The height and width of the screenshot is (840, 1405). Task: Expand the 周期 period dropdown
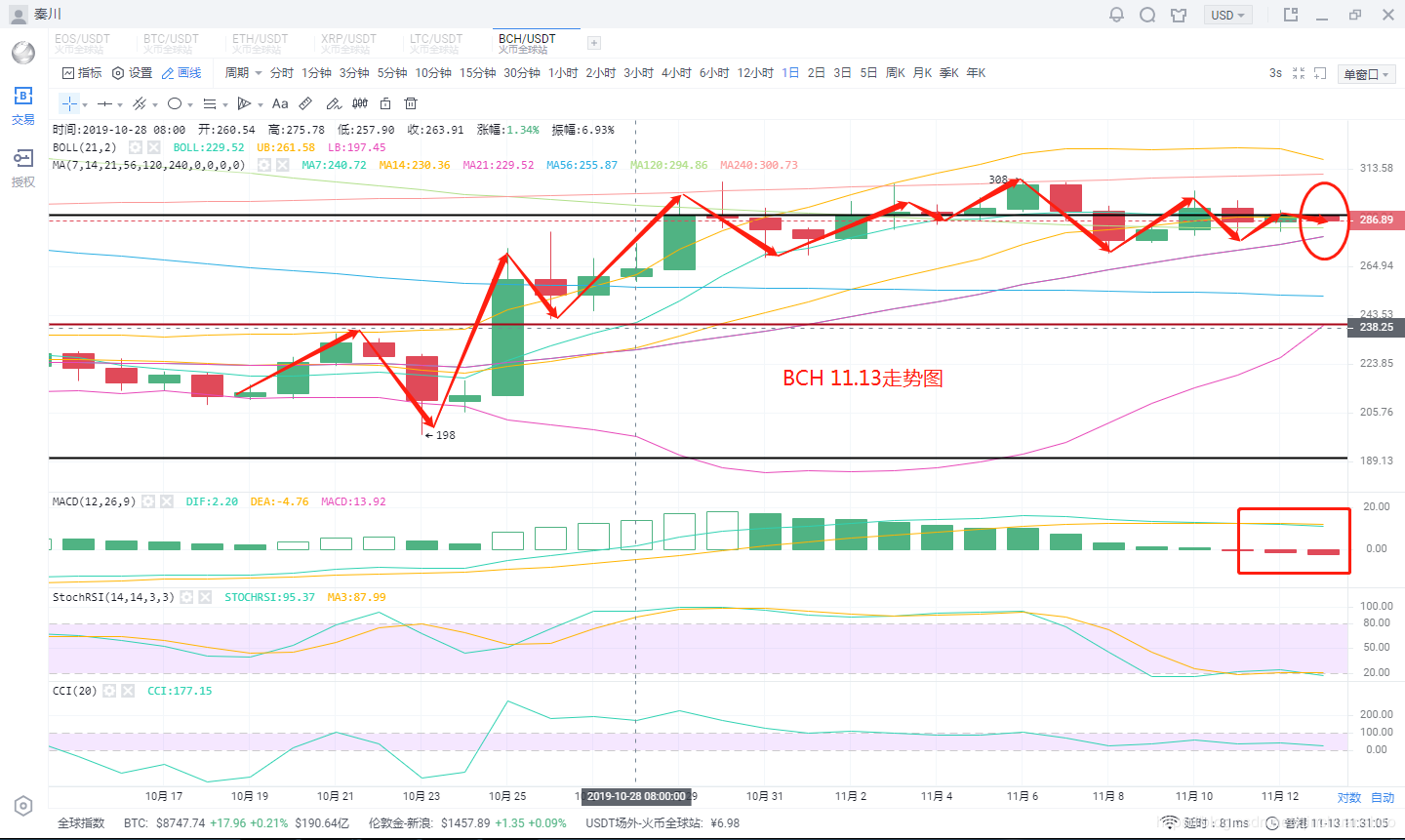[x=243, y=73]
